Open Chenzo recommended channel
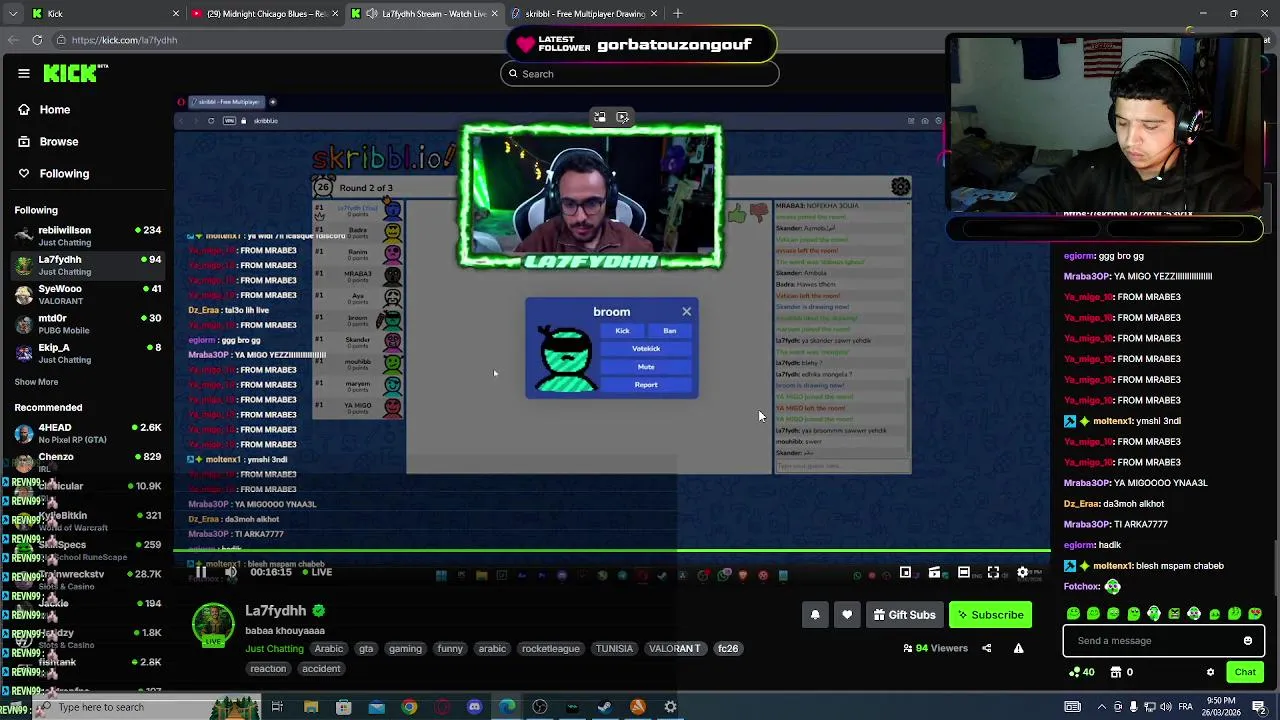Screen dimensions: 1280x720 point(87,462)
